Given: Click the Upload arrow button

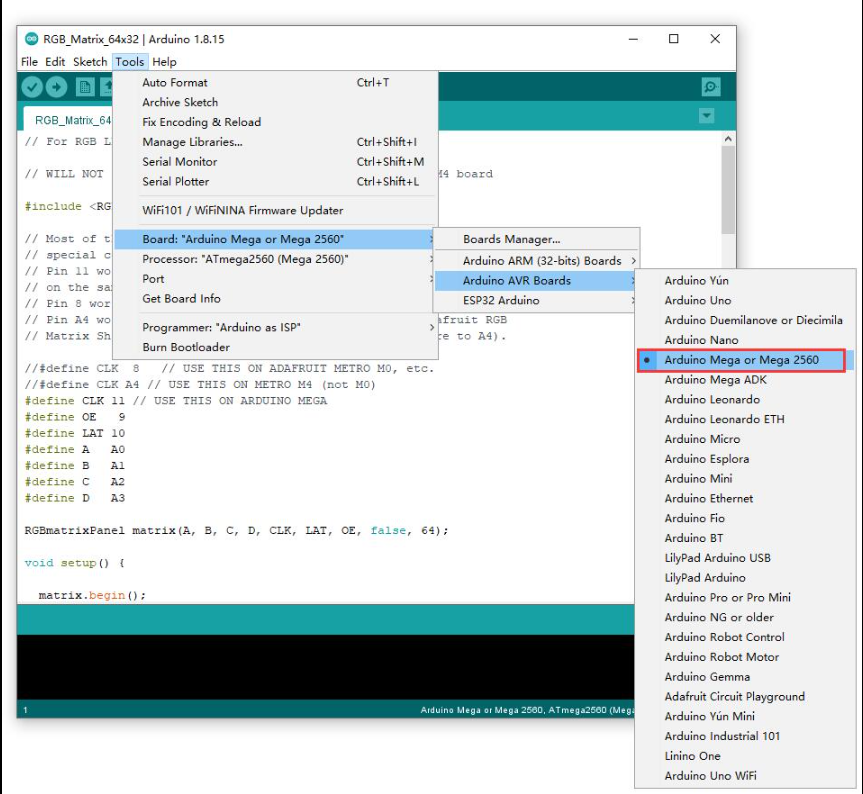Looking at the screenshot, I should 56,87.
